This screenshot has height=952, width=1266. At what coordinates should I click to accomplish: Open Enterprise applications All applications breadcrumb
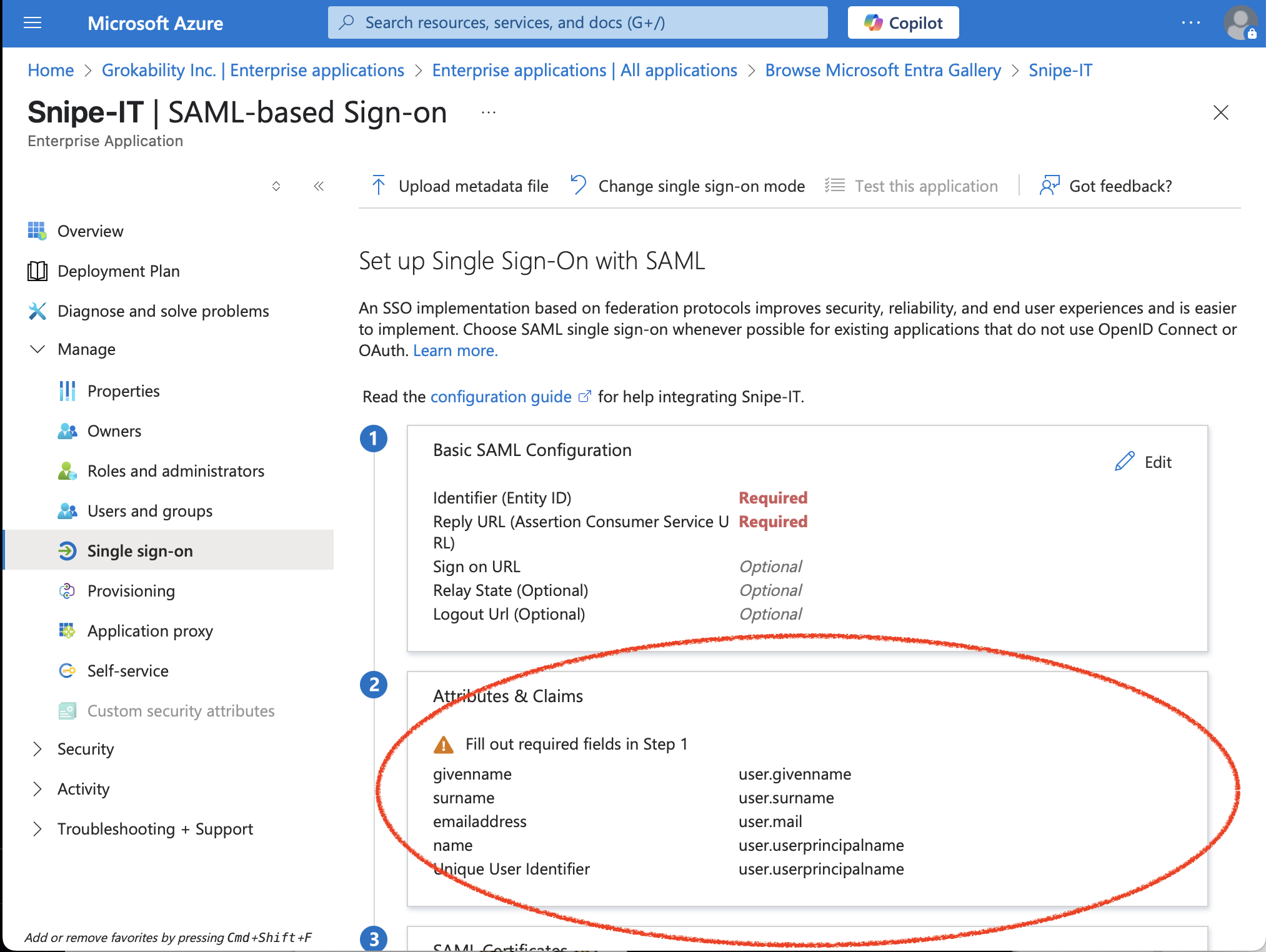point(585,71)
